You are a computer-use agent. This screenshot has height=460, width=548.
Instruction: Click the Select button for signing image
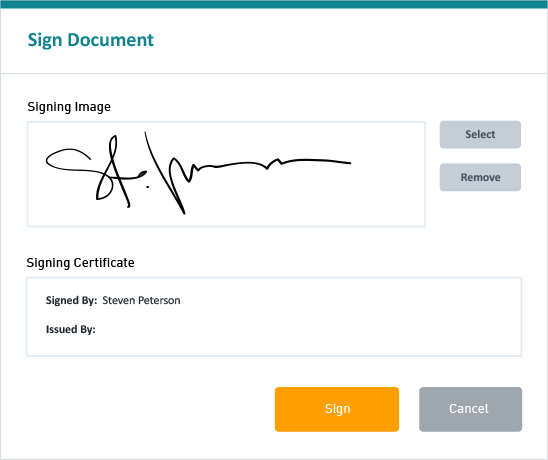[x=480, y=135]
